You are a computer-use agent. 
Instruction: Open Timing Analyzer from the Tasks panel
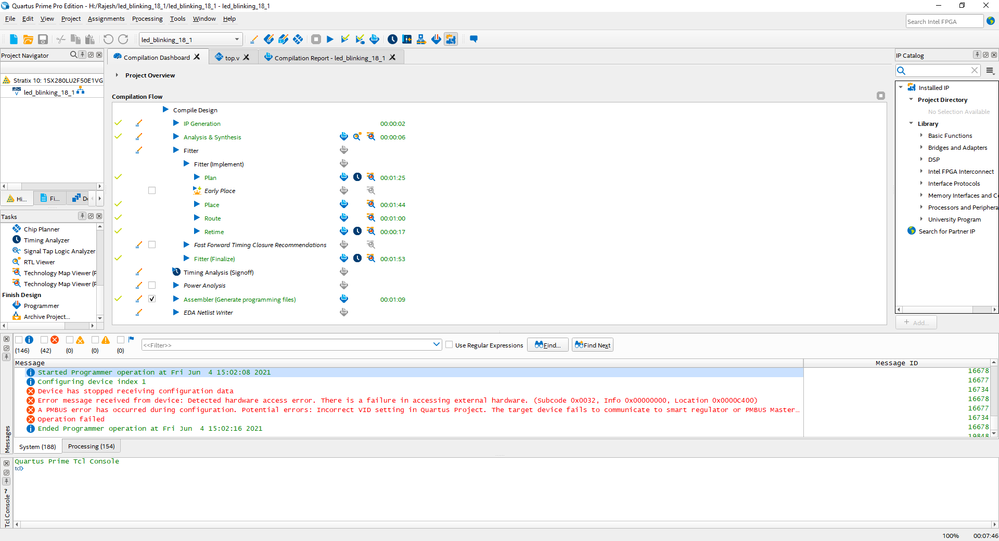46,240
